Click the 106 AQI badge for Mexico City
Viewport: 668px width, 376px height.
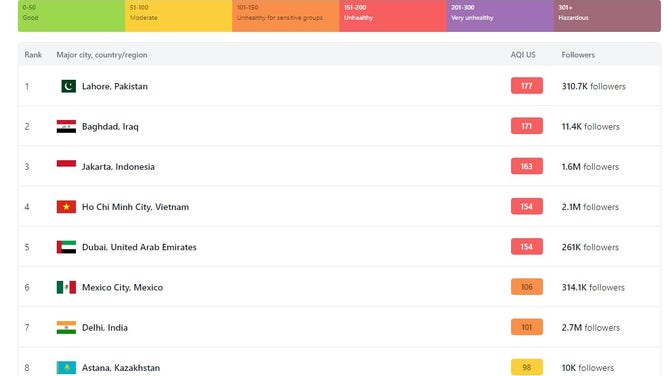[527, 287]
